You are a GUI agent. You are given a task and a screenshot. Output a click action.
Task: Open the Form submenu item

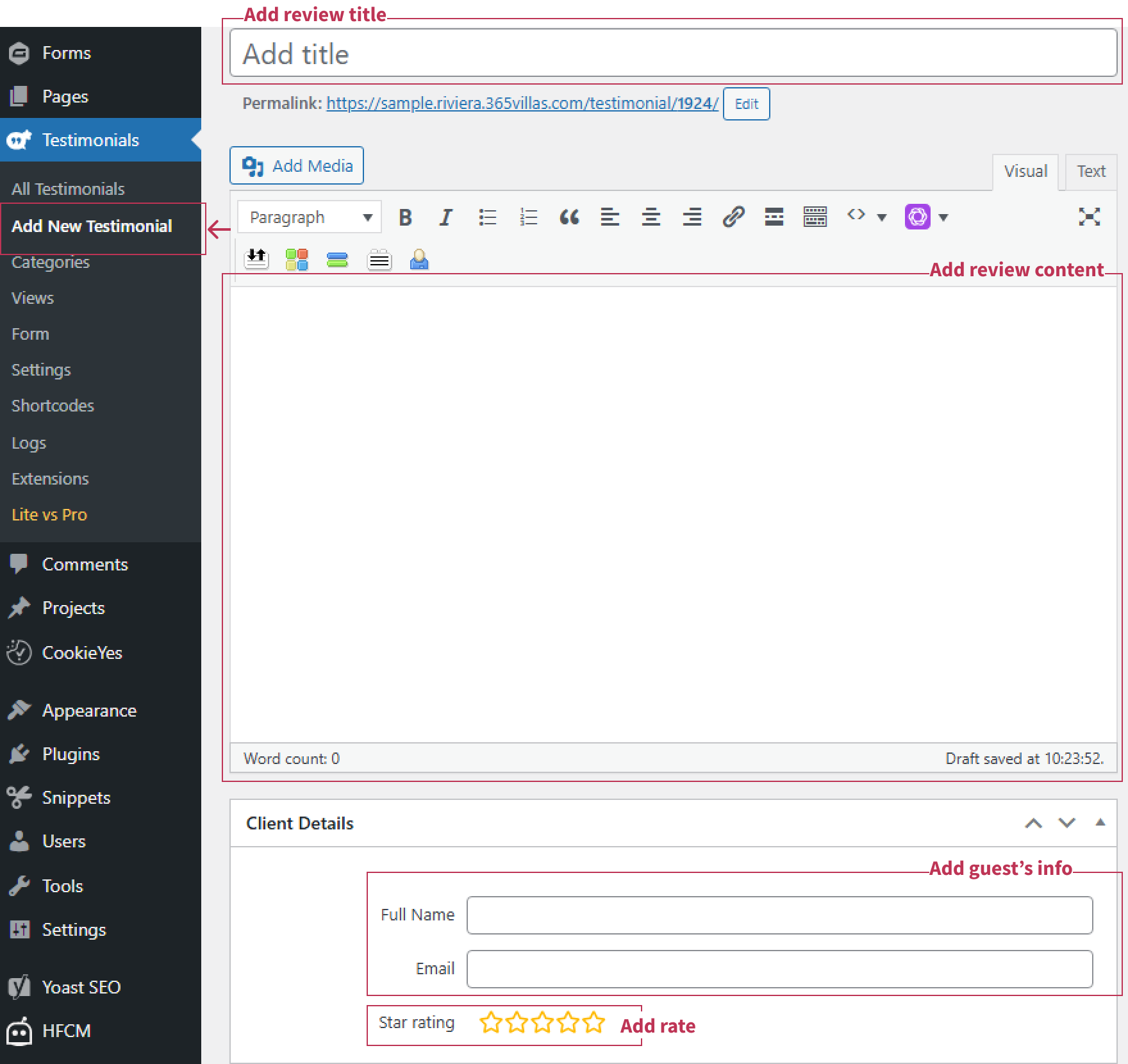(30, 334)
